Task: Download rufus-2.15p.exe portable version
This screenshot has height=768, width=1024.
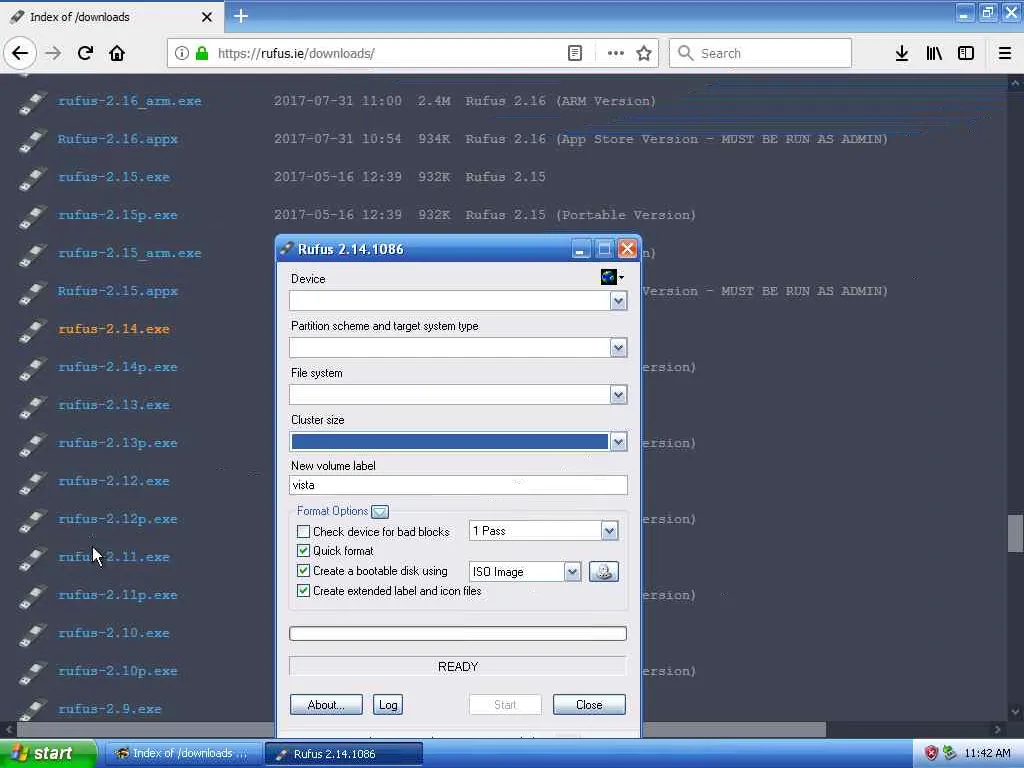Action: coord(118,215)
